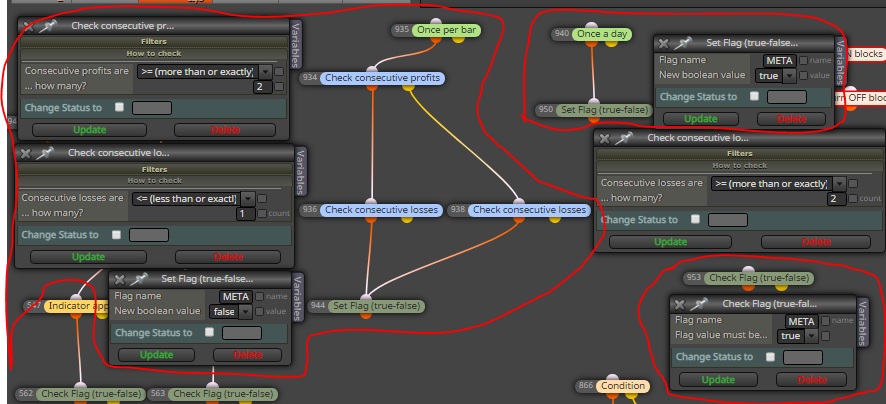This screenshot has height=404, width=886.
Task: Select Check consecutive losses node 938
Action: pos(529,210)
